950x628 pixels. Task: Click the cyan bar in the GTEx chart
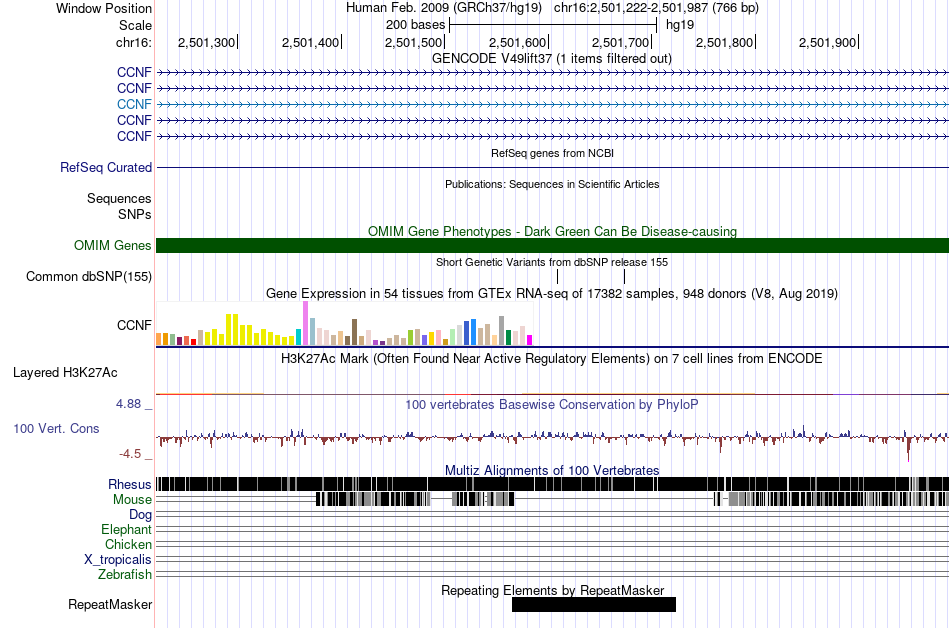click(299, 337)
